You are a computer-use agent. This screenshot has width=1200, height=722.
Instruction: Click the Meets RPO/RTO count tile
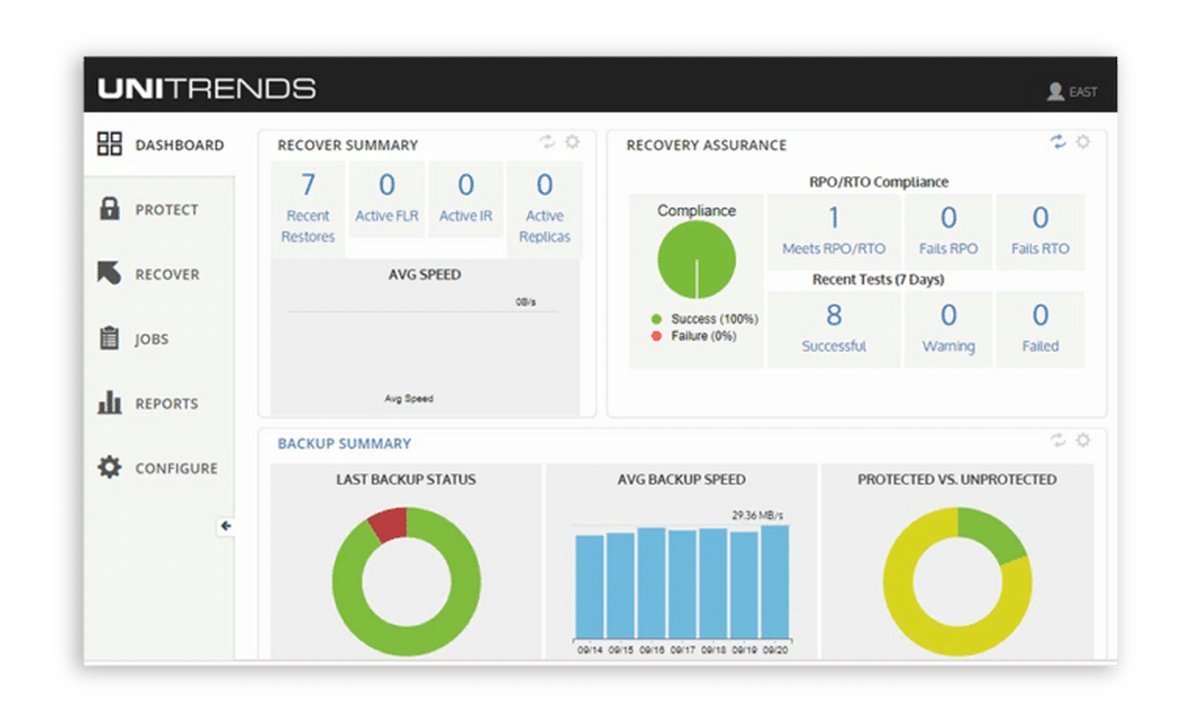click(834, 231)
